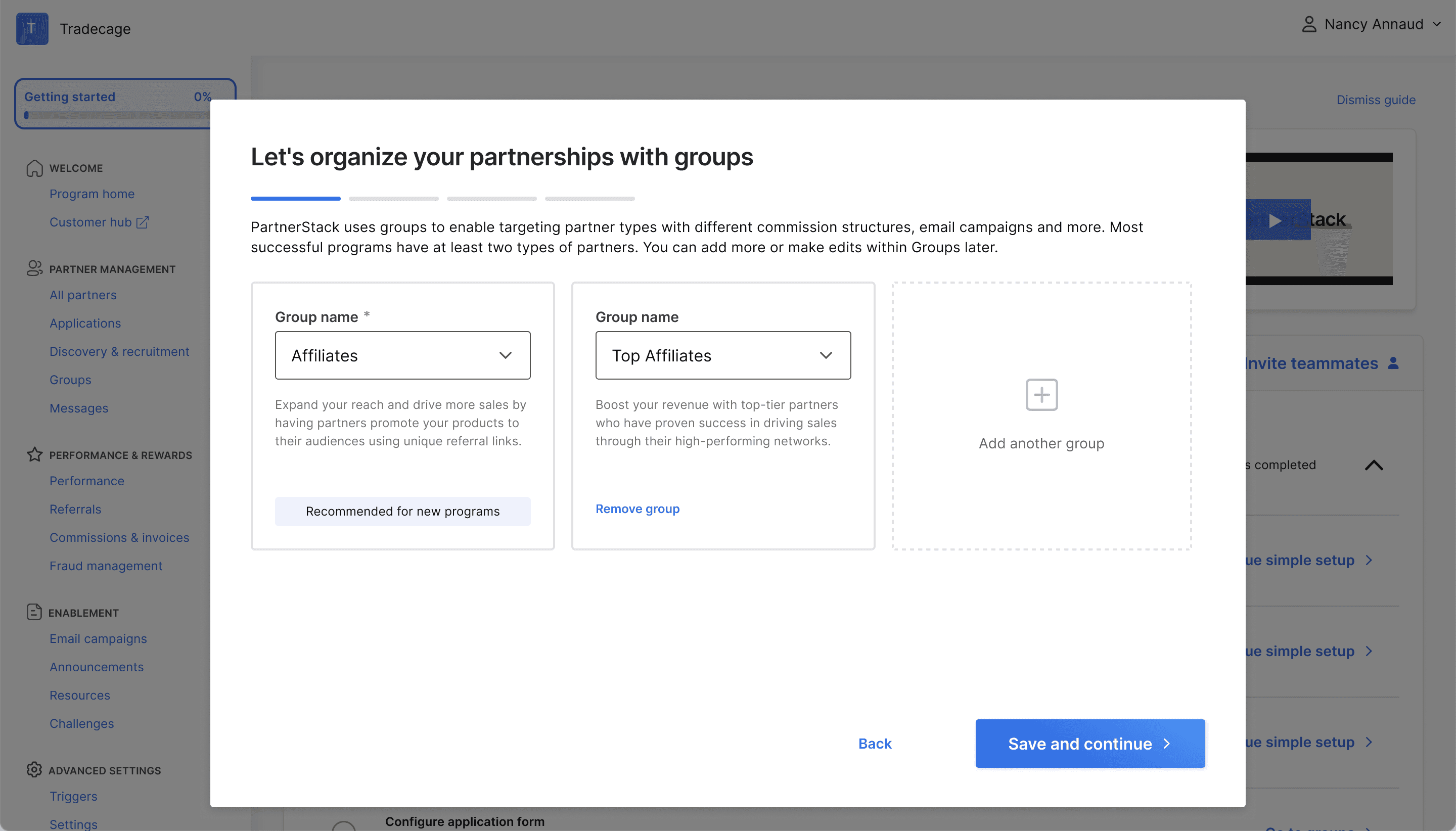The image size is (1456, 831).
Task: Remove the Top Affiliates group
Action: click(637, 509)
